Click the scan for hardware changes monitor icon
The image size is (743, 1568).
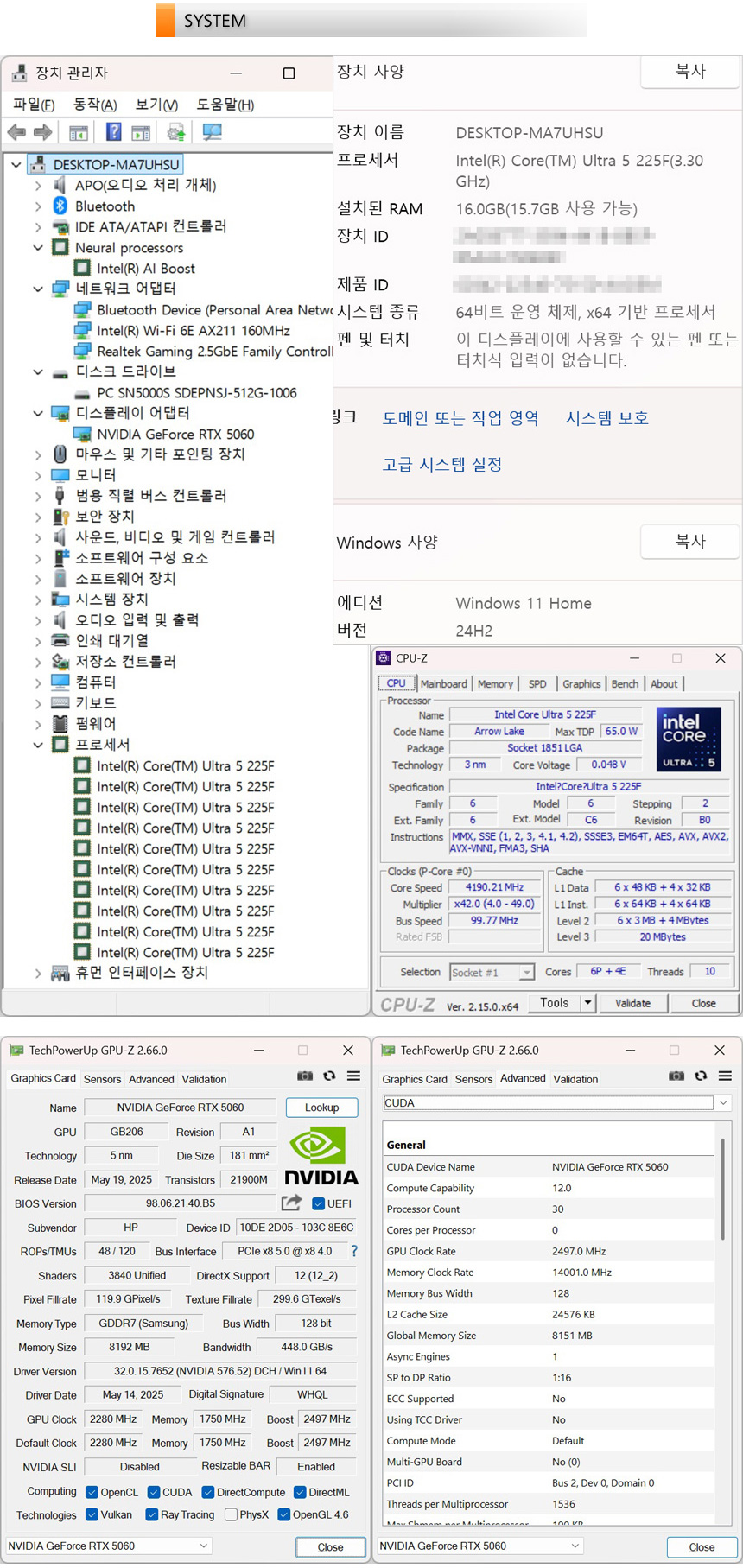212,132
